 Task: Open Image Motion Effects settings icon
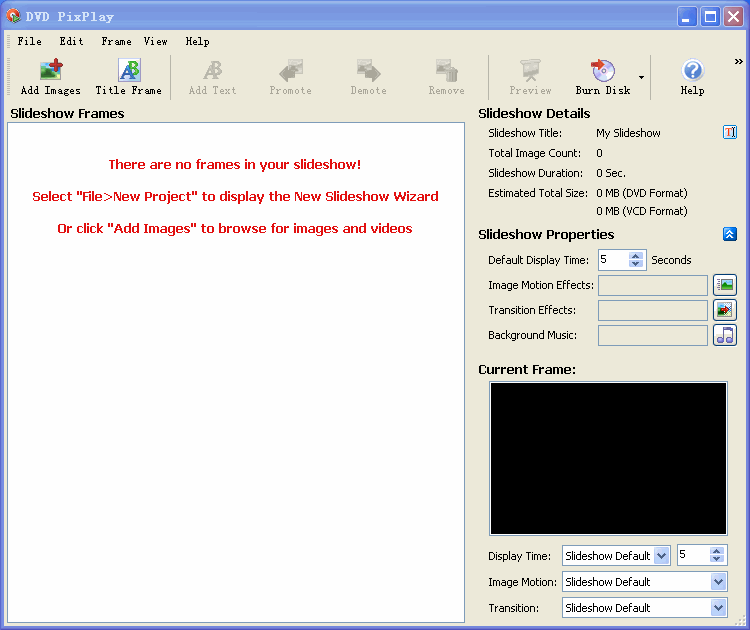pos(724,285)
